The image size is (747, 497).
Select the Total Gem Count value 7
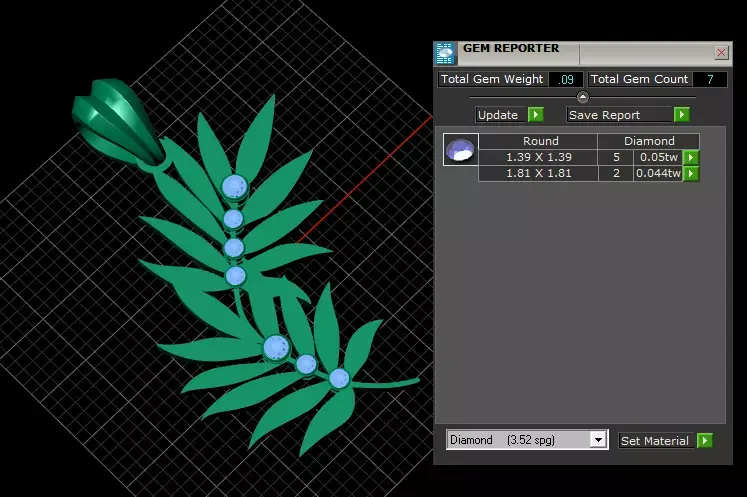point(710,79)
